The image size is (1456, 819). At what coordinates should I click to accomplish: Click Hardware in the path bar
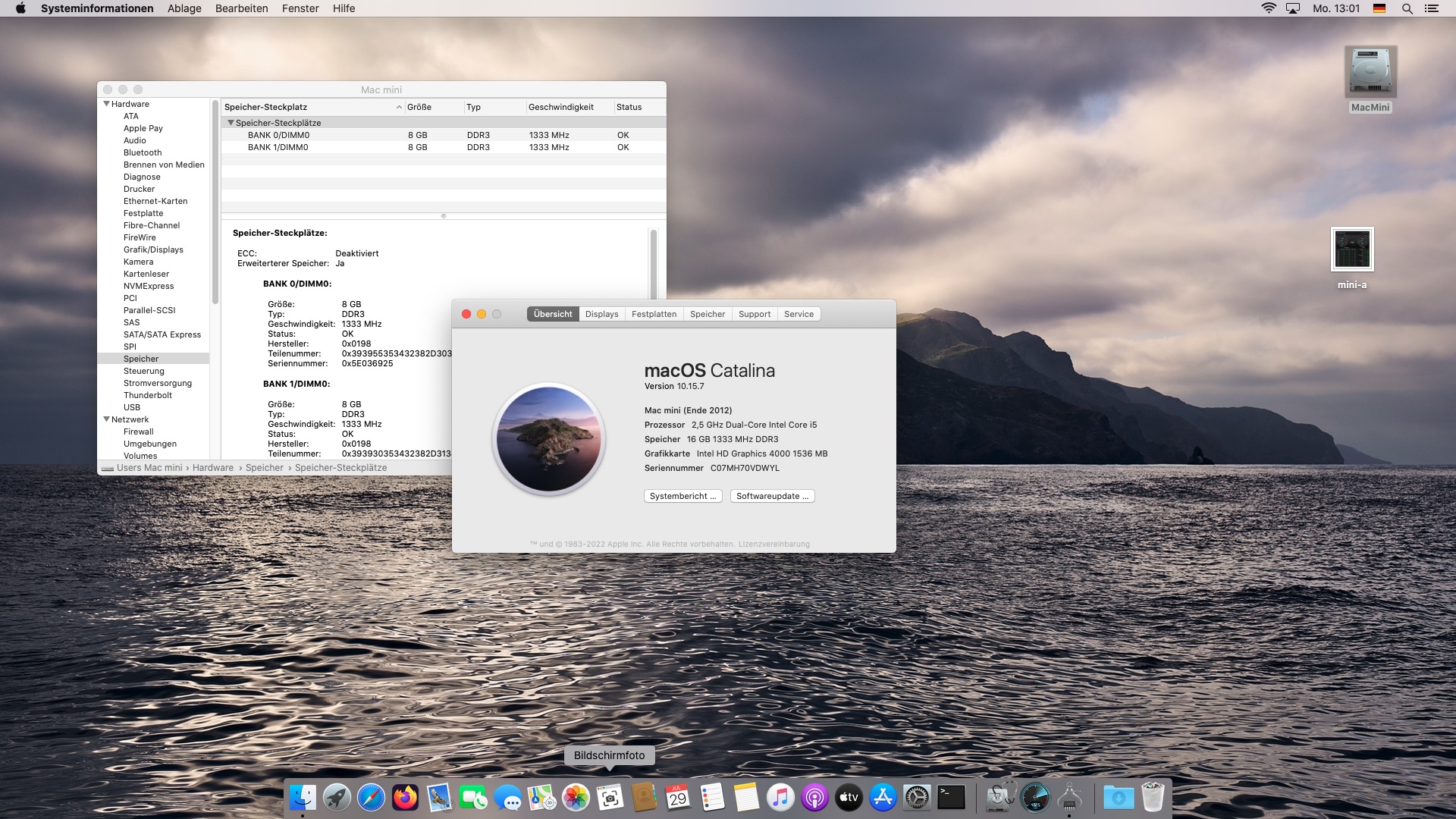(213, 468)
